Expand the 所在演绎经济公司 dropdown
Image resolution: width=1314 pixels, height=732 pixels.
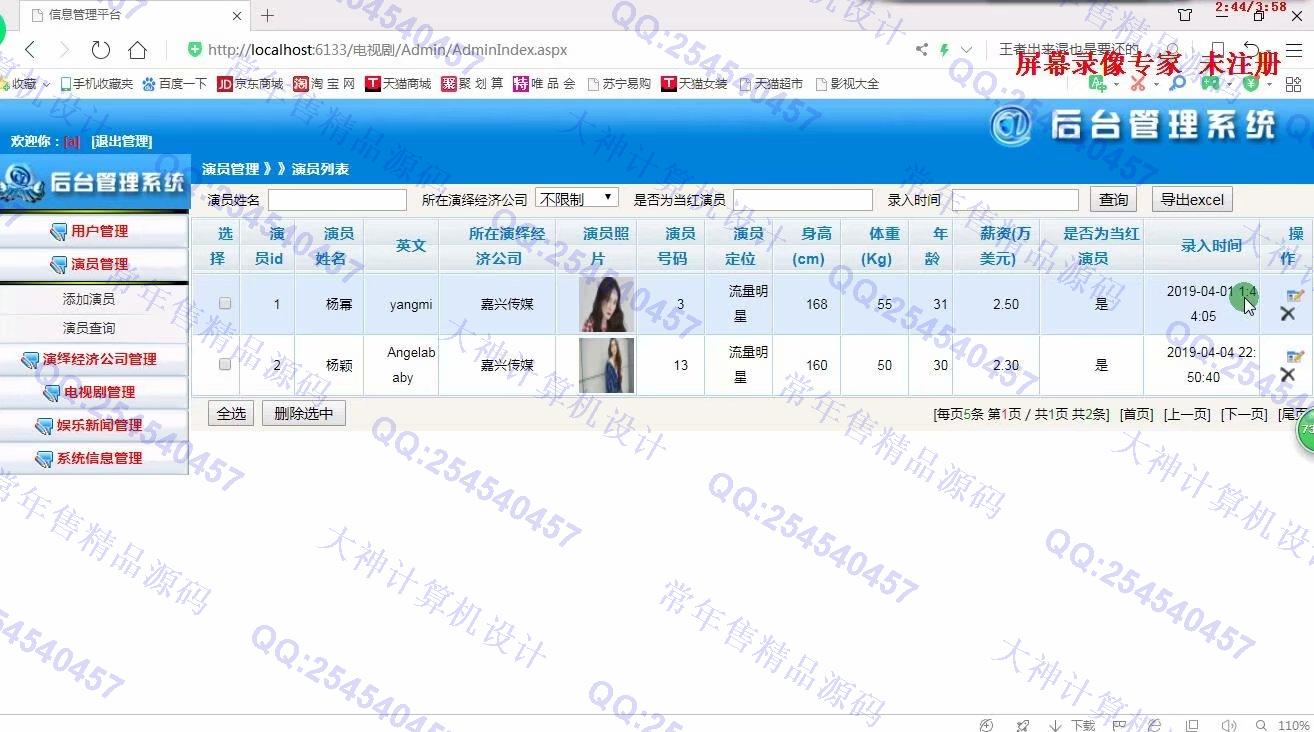(577, 199)
